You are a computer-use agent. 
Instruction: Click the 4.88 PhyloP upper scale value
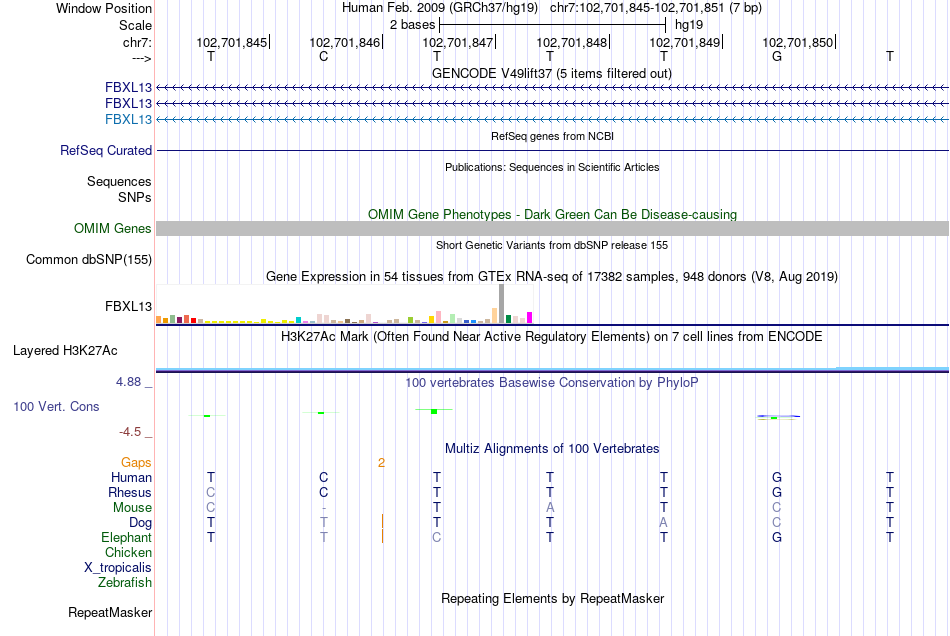coord(128,382)
